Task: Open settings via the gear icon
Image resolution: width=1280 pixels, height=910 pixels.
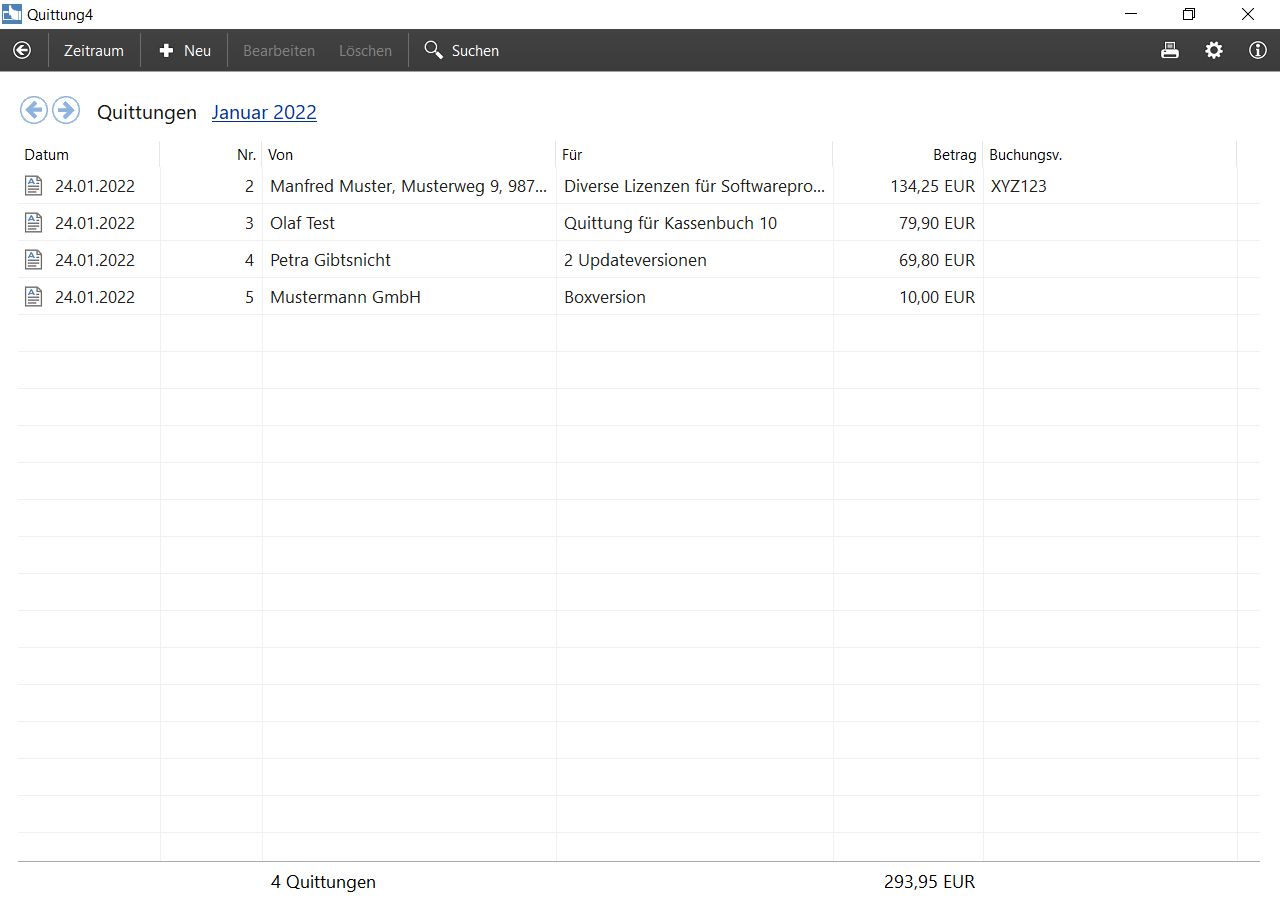Action: [1214, 50]
